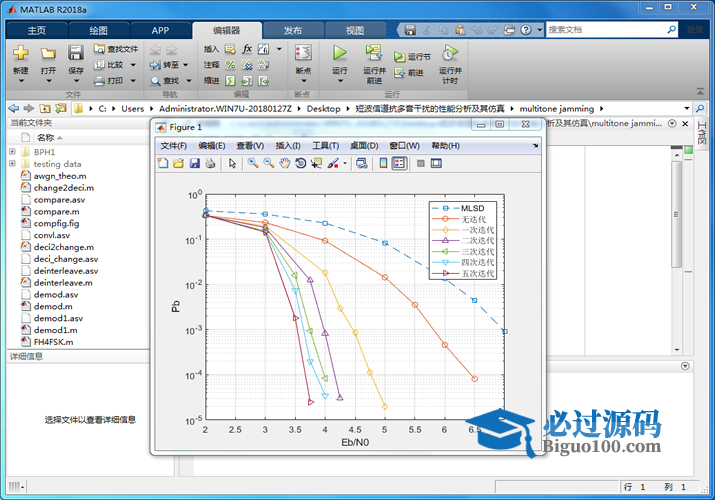Toggle the Insert Colorbar button in Figure toolbar
Viewport: 715px width, 500px height.
pos(383,163)
